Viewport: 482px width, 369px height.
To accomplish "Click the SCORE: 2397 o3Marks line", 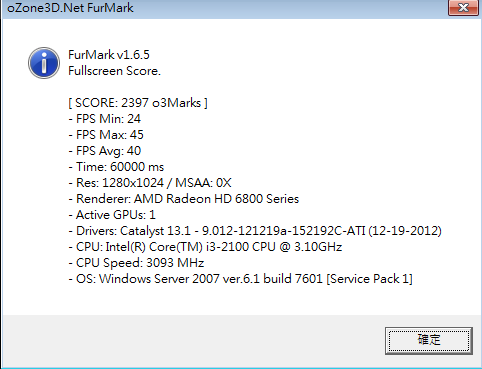I will click(138, 103).
